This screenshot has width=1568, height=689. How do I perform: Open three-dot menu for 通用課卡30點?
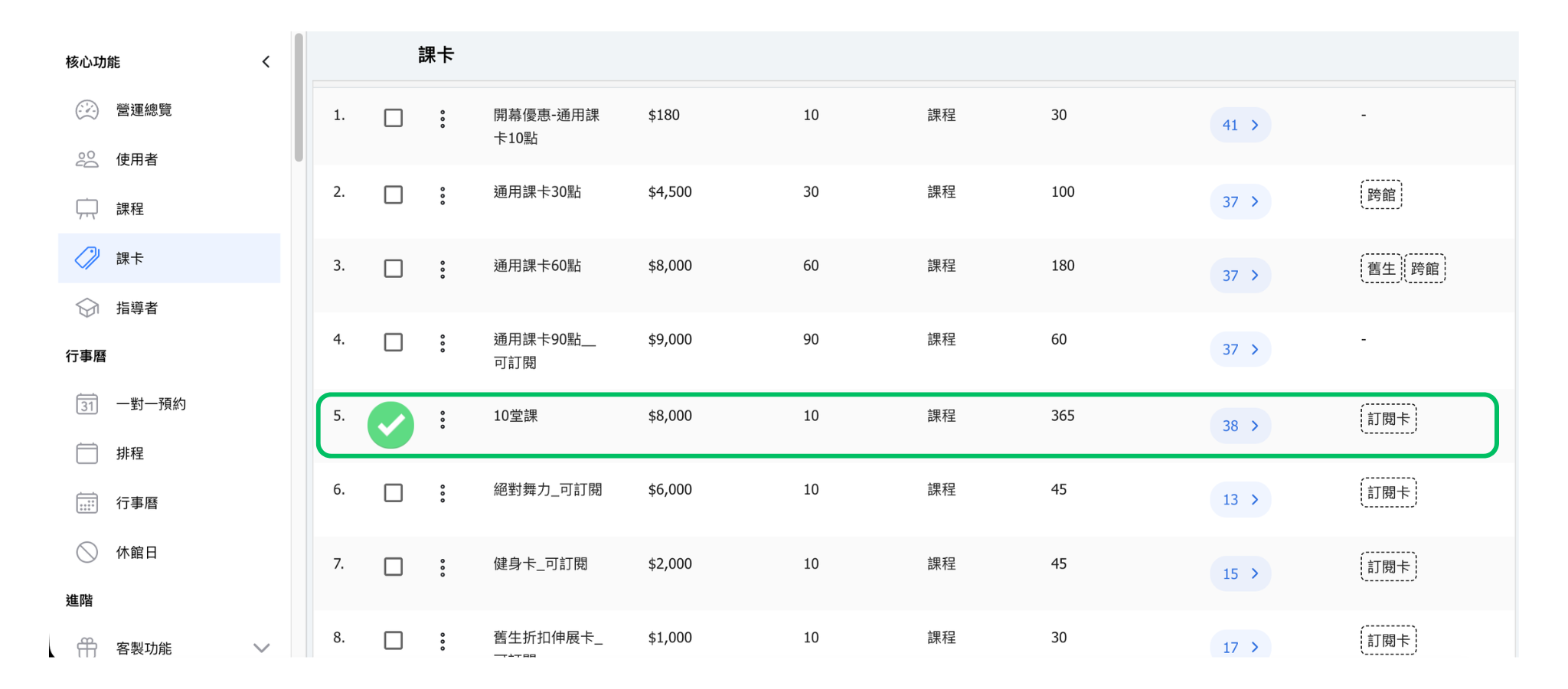click(x=443, y=195)
